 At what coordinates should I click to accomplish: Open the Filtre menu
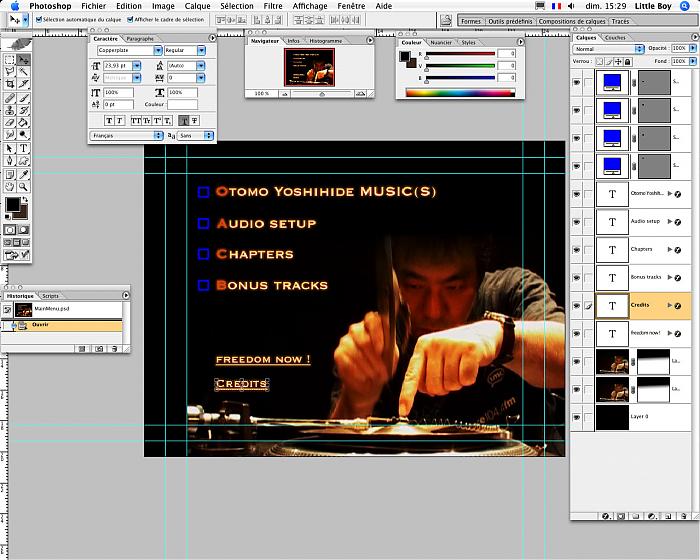(273, 6)
